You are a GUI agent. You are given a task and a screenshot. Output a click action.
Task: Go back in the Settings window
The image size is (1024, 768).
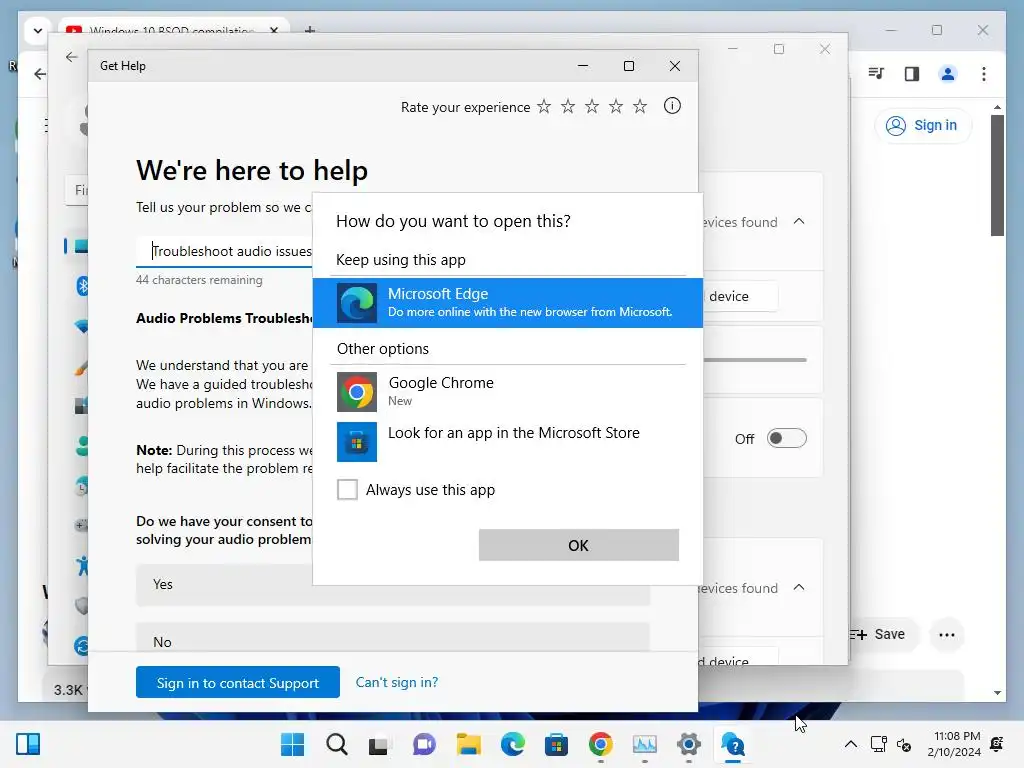coord(72,57)
